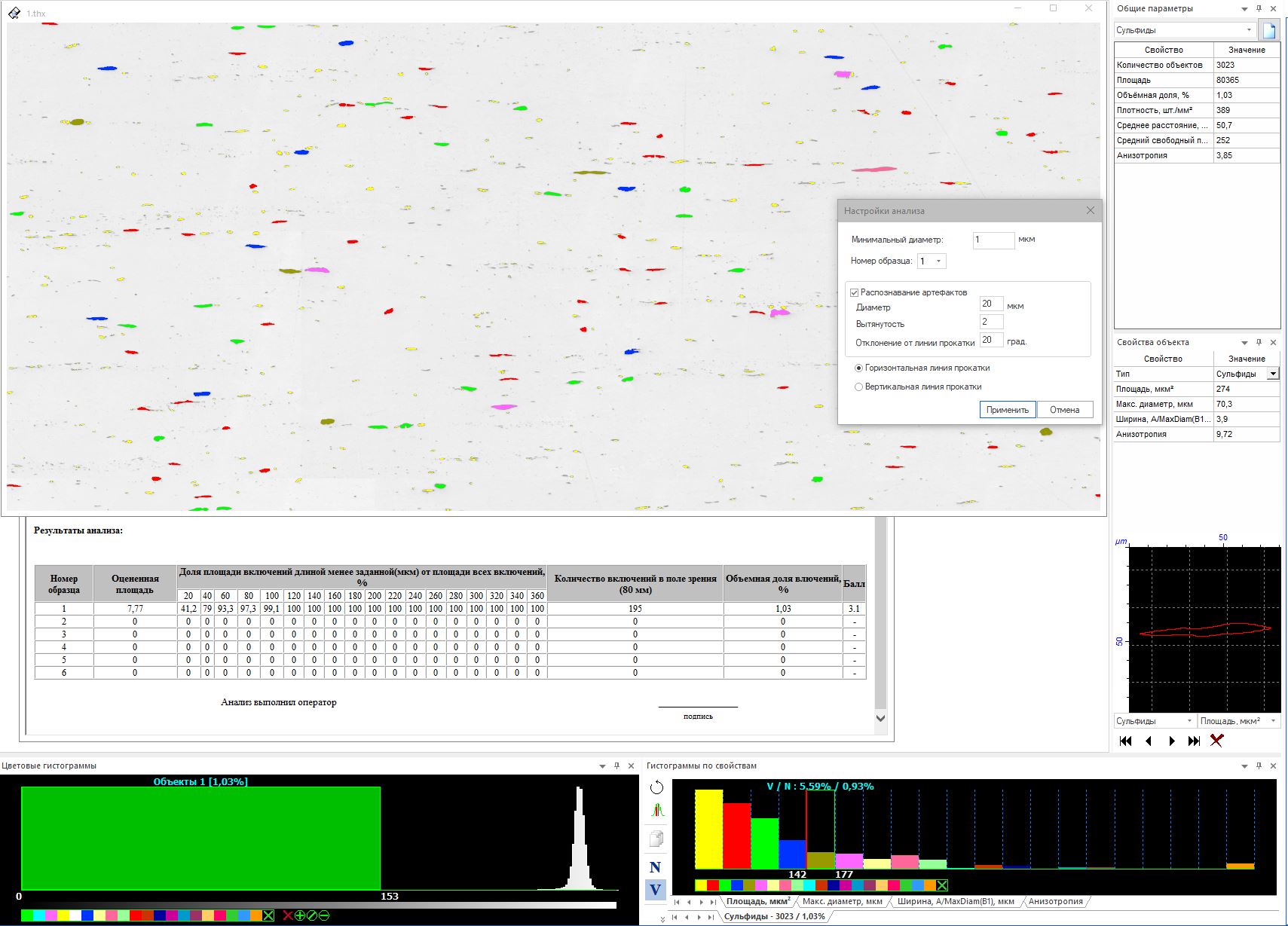Click the grayscale threshold gradient bar
The height and width of the screenshot is (926, 1288).
(x=317, y=905)
